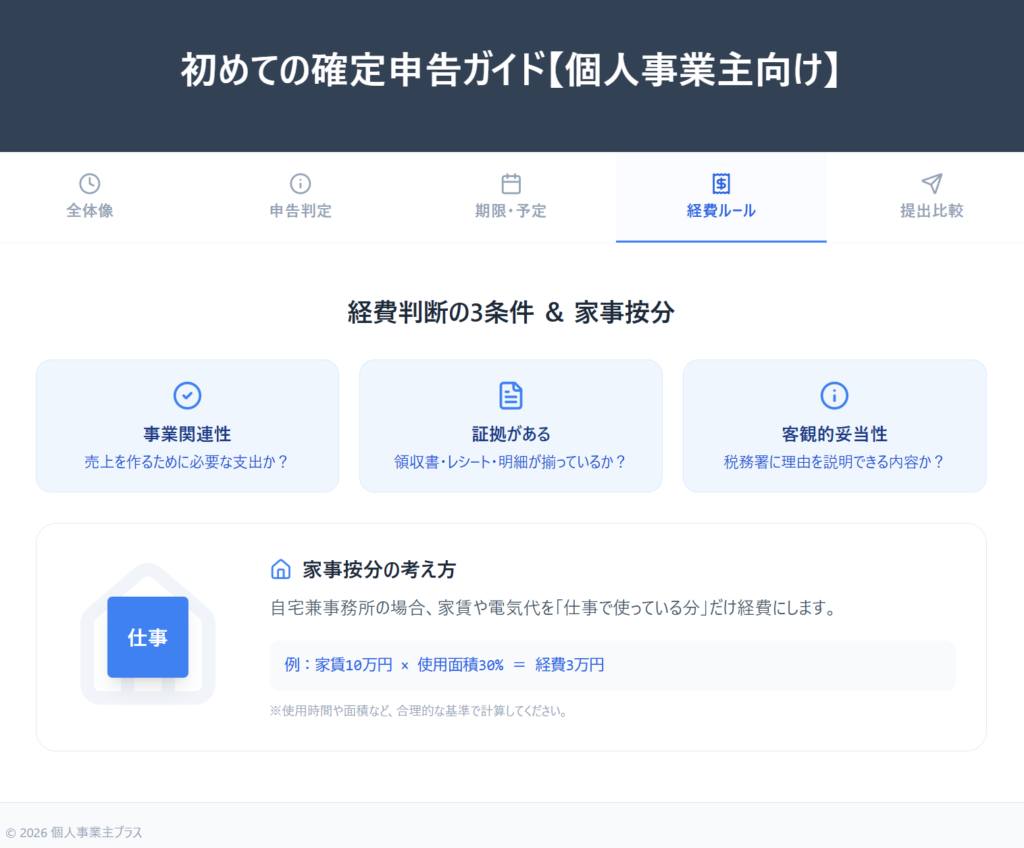Click the calendar icon above 期限・予定

tap(510, 183)
